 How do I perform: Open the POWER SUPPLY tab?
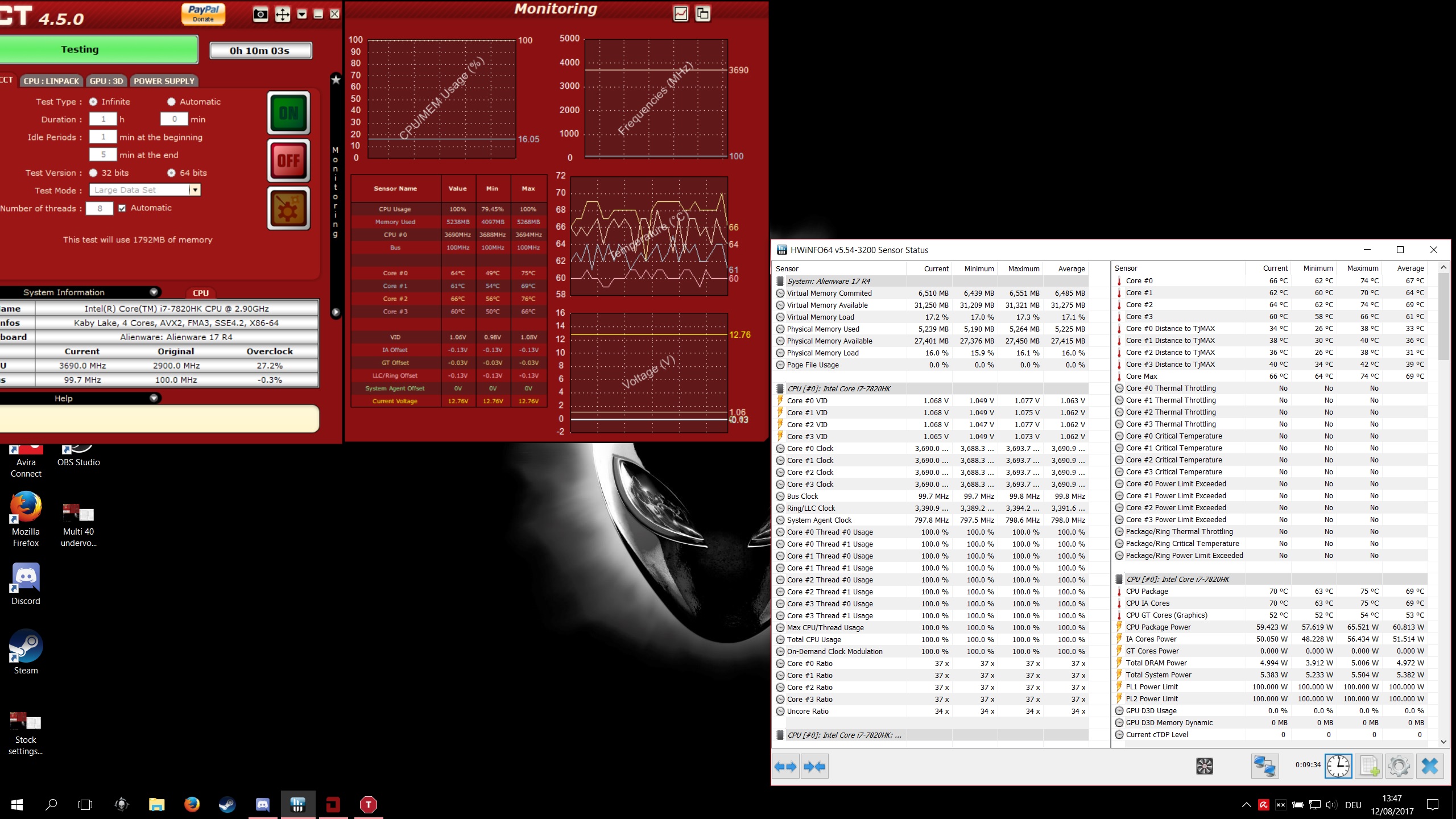click(164, 81)
